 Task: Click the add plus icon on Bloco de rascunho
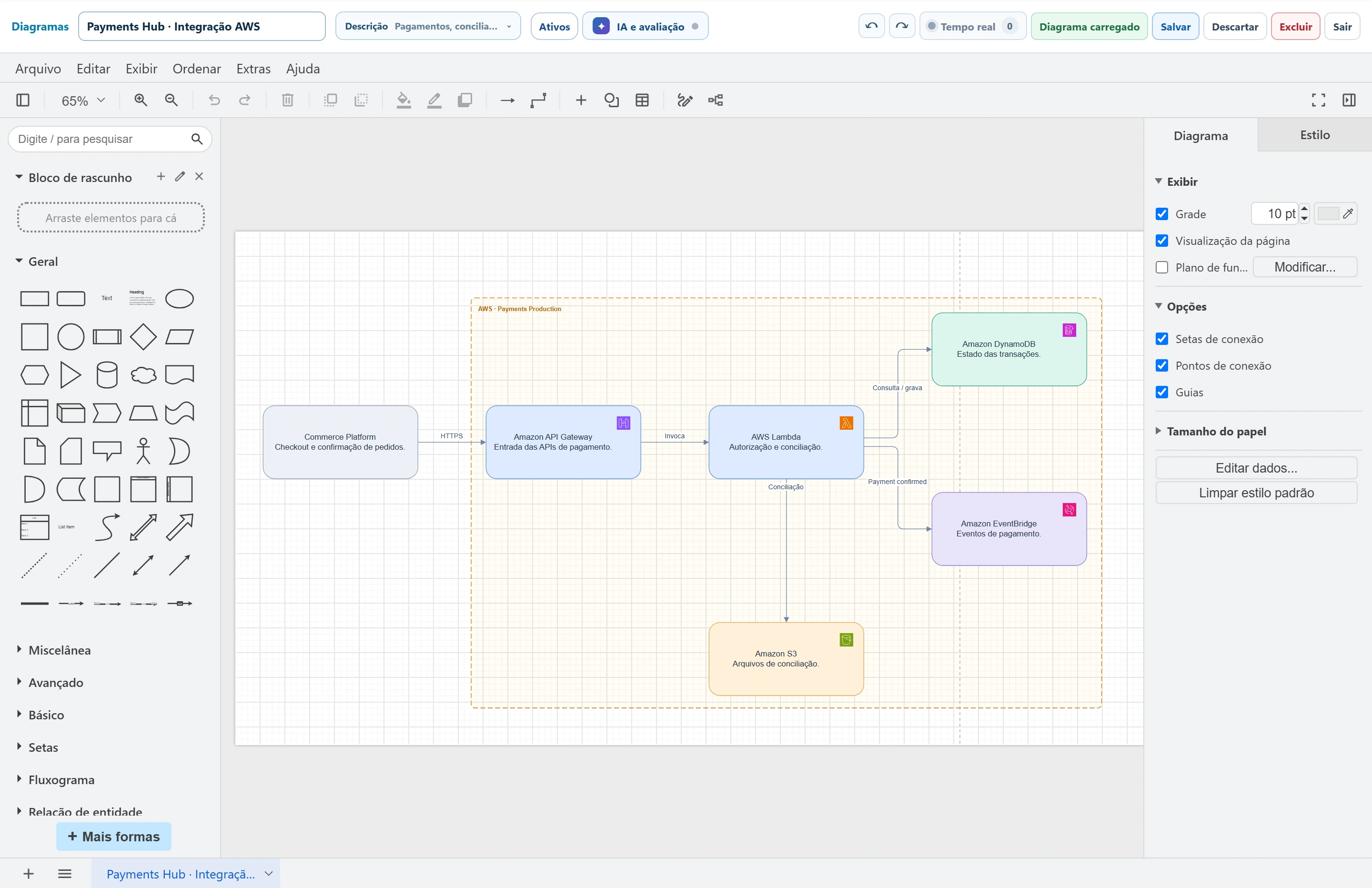click(161, 176)
